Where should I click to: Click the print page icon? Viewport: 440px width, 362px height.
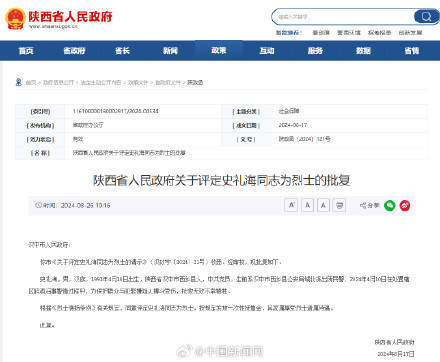[x=339, y=205]
